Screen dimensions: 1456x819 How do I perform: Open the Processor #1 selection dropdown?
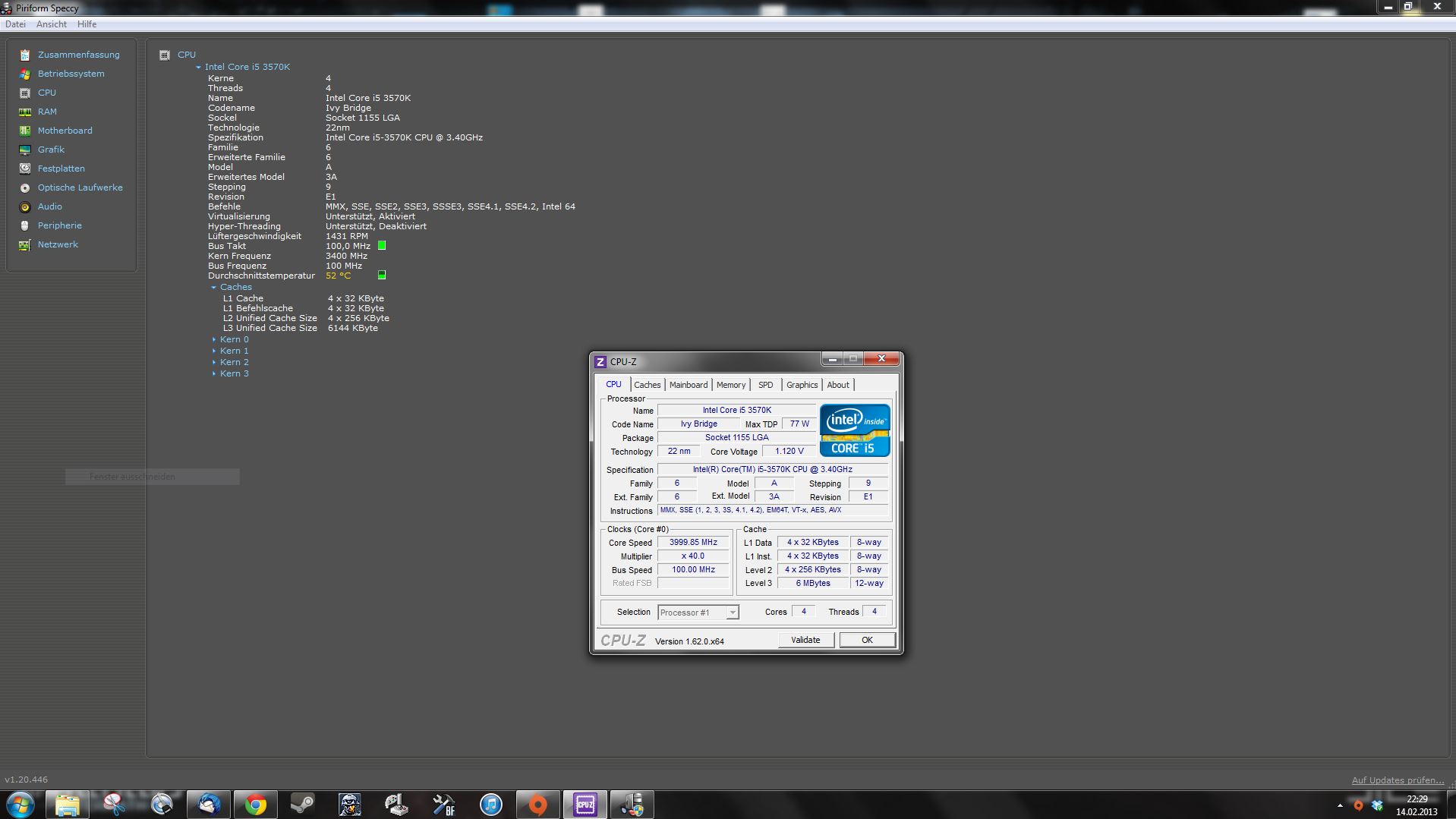(x=732, y=613)
